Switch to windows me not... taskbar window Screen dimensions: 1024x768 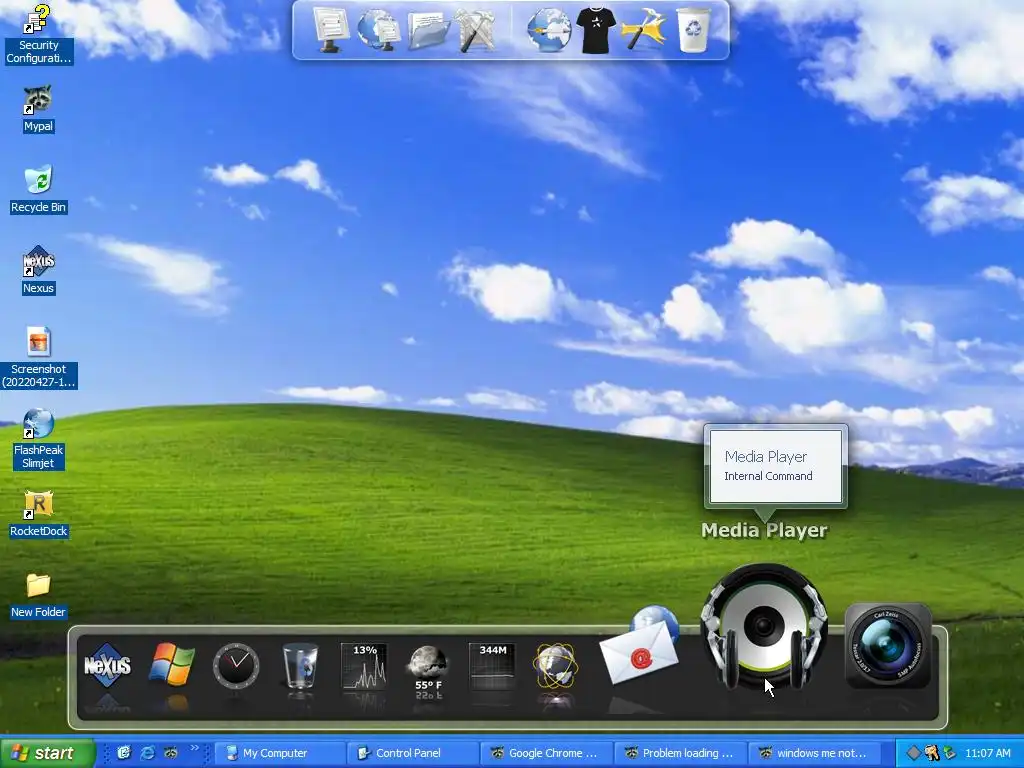pos(813,753)
